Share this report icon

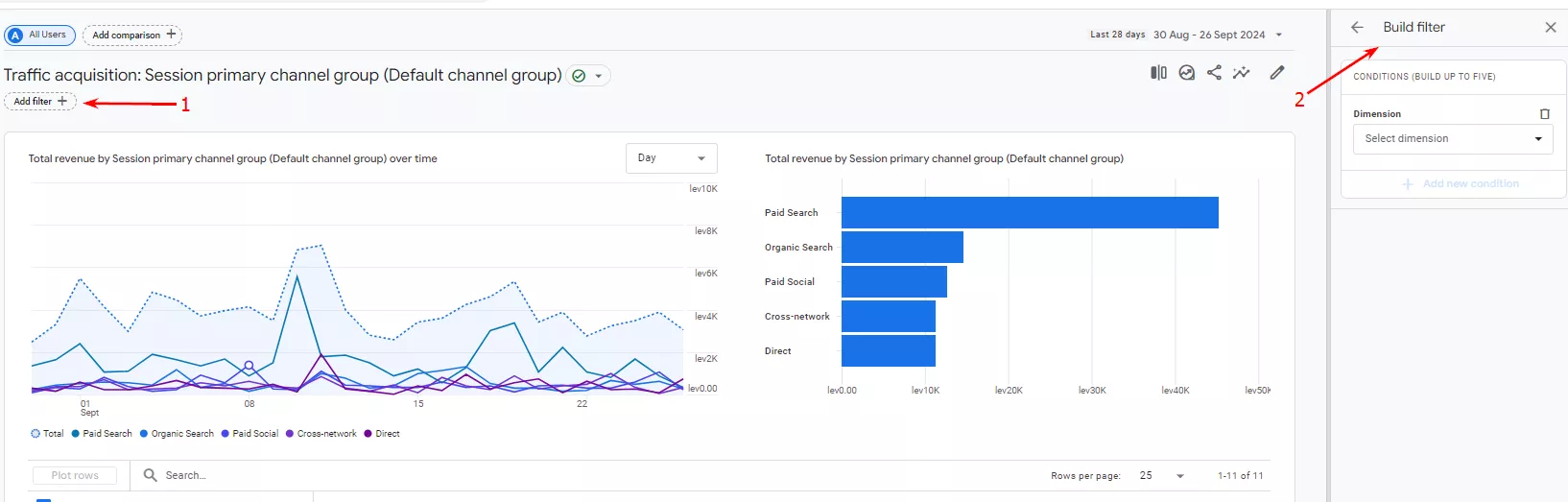[1214, 73]
